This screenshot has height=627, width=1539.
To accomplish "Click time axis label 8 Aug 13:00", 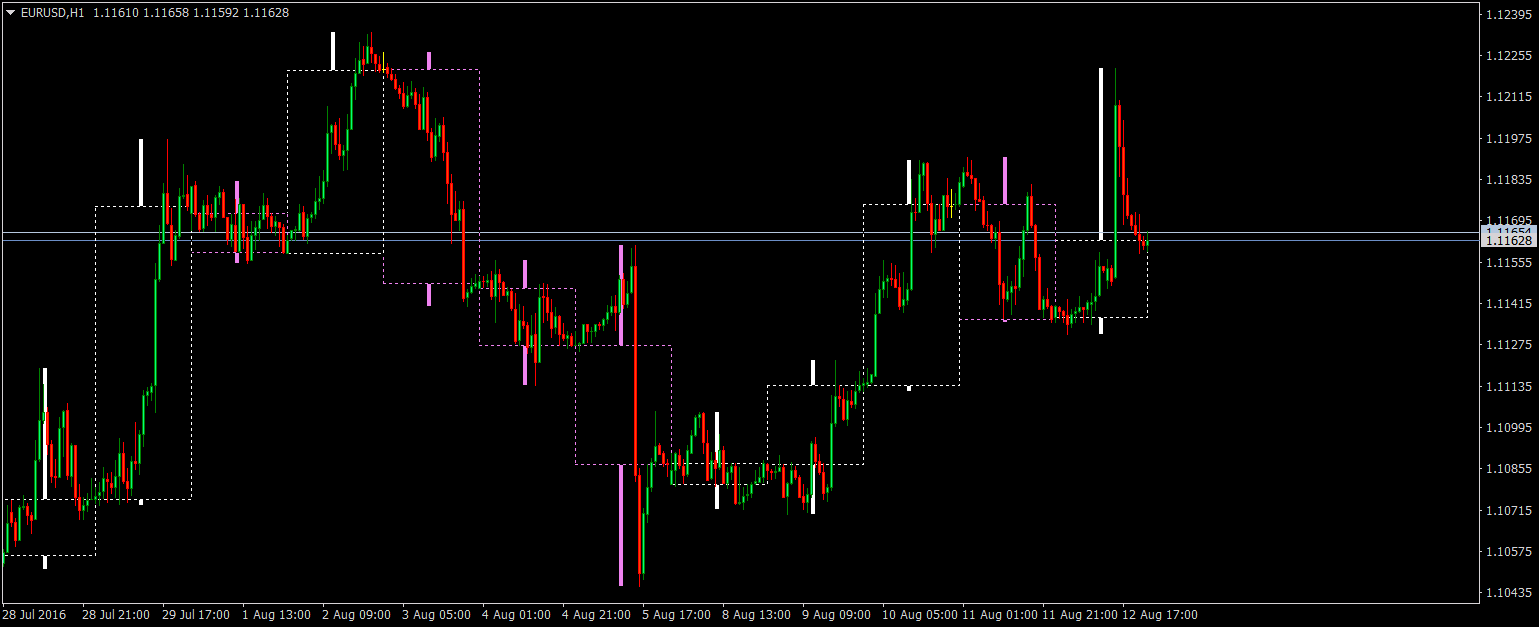I will pyautogui.click(x=756, y=615).
